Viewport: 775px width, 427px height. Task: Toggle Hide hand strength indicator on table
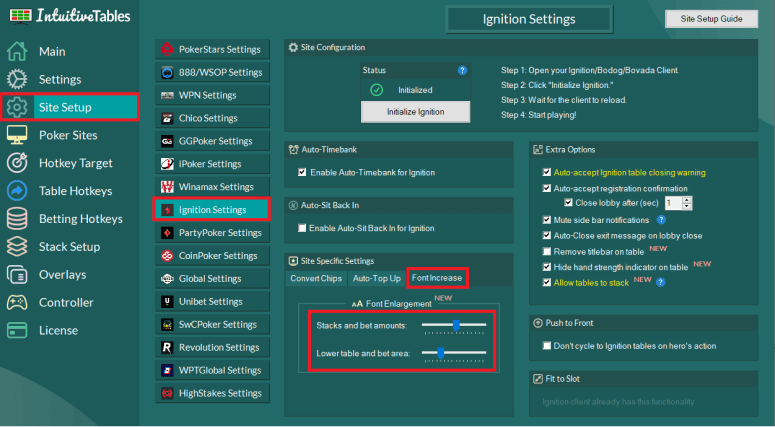click(x=547, y=266)
